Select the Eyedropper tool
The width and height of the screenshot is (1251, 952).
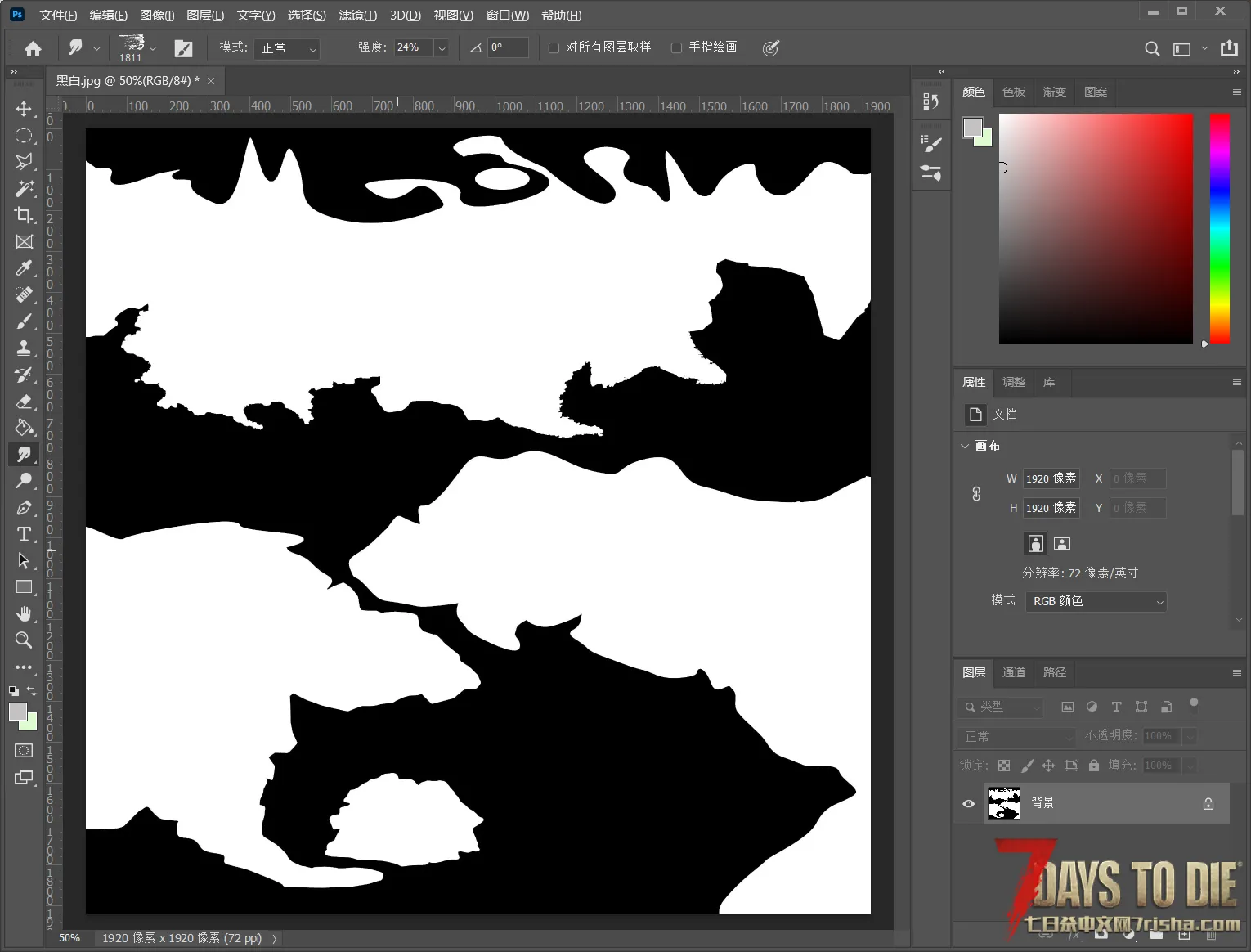pos(24,268)
